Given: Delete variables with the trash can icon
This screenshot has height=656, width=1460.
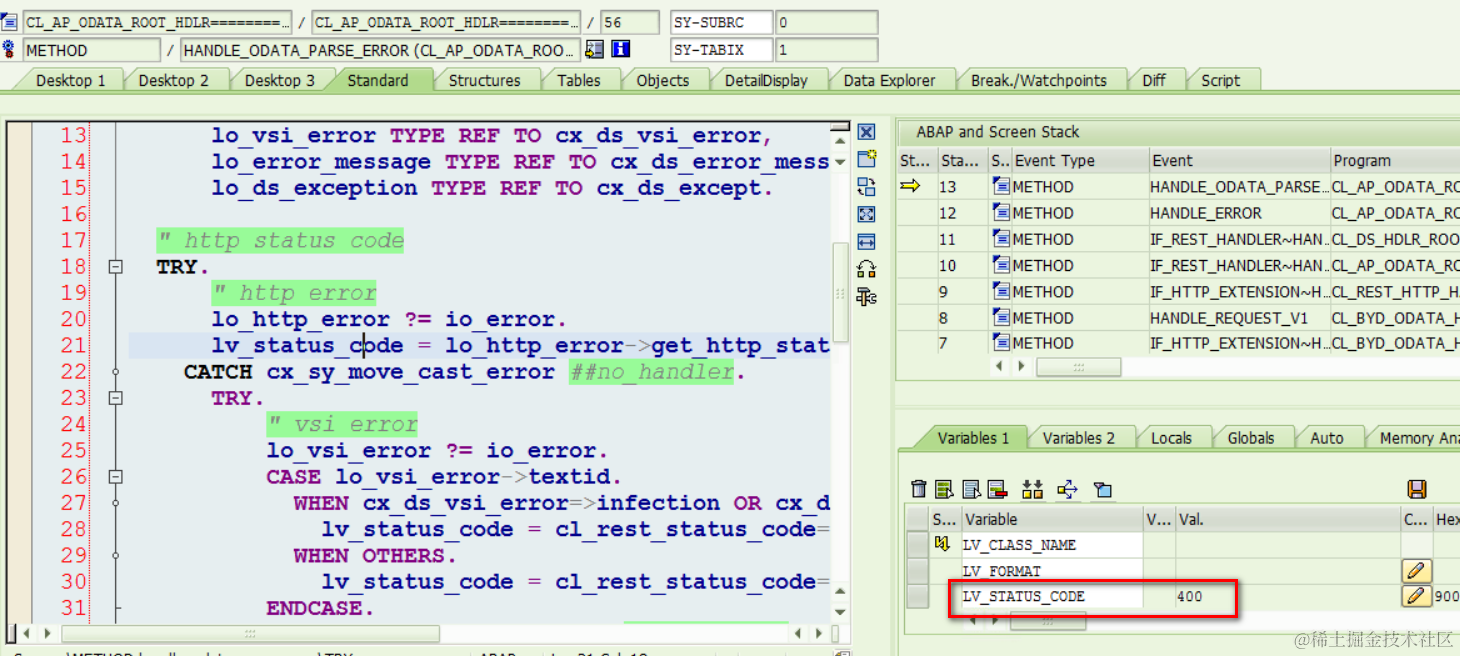Looking at the screenshot, I should (x=919, y=489).
